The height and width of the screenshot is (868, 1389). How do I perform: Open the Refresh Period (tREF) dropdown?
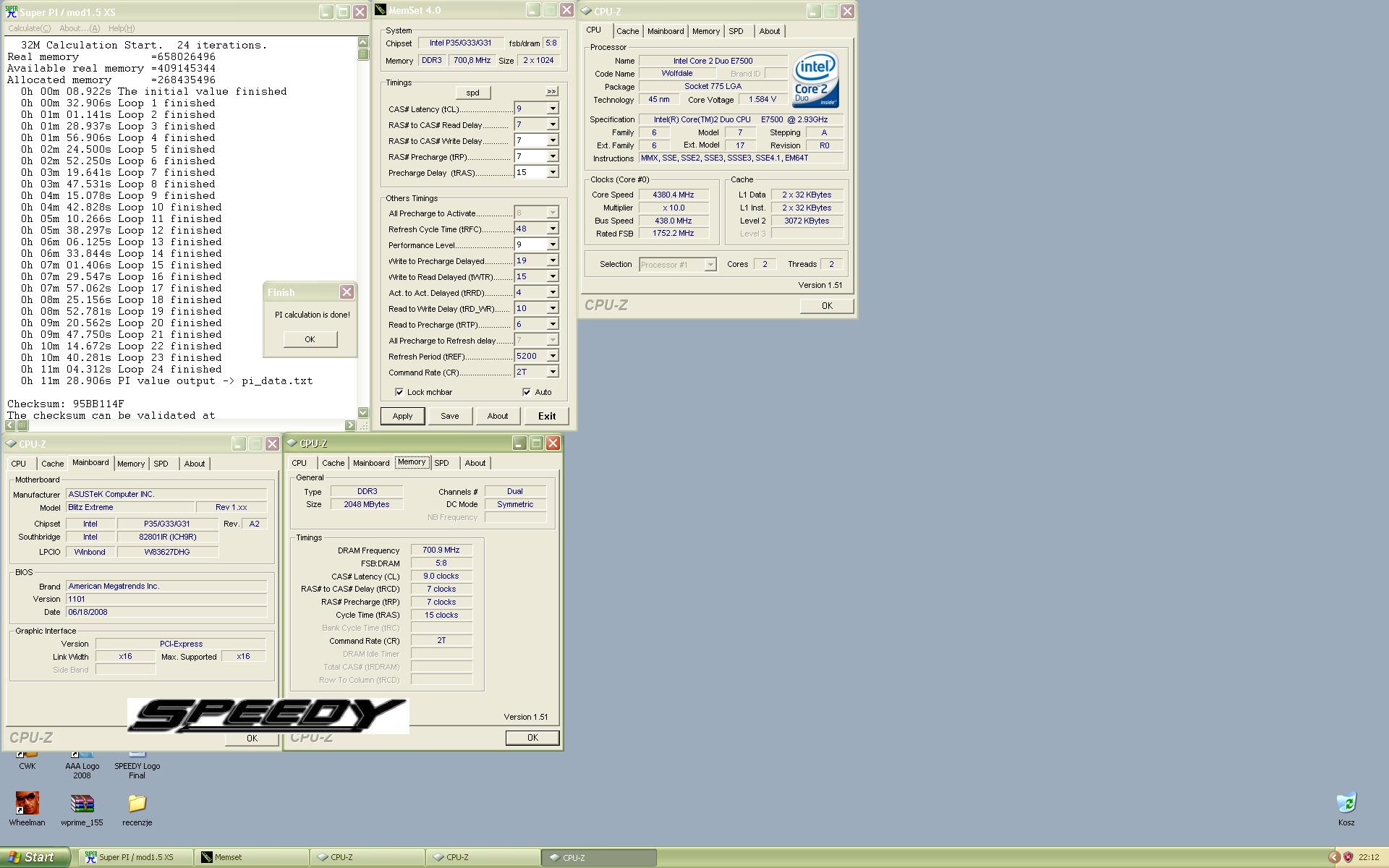click(x=553, y=356)
